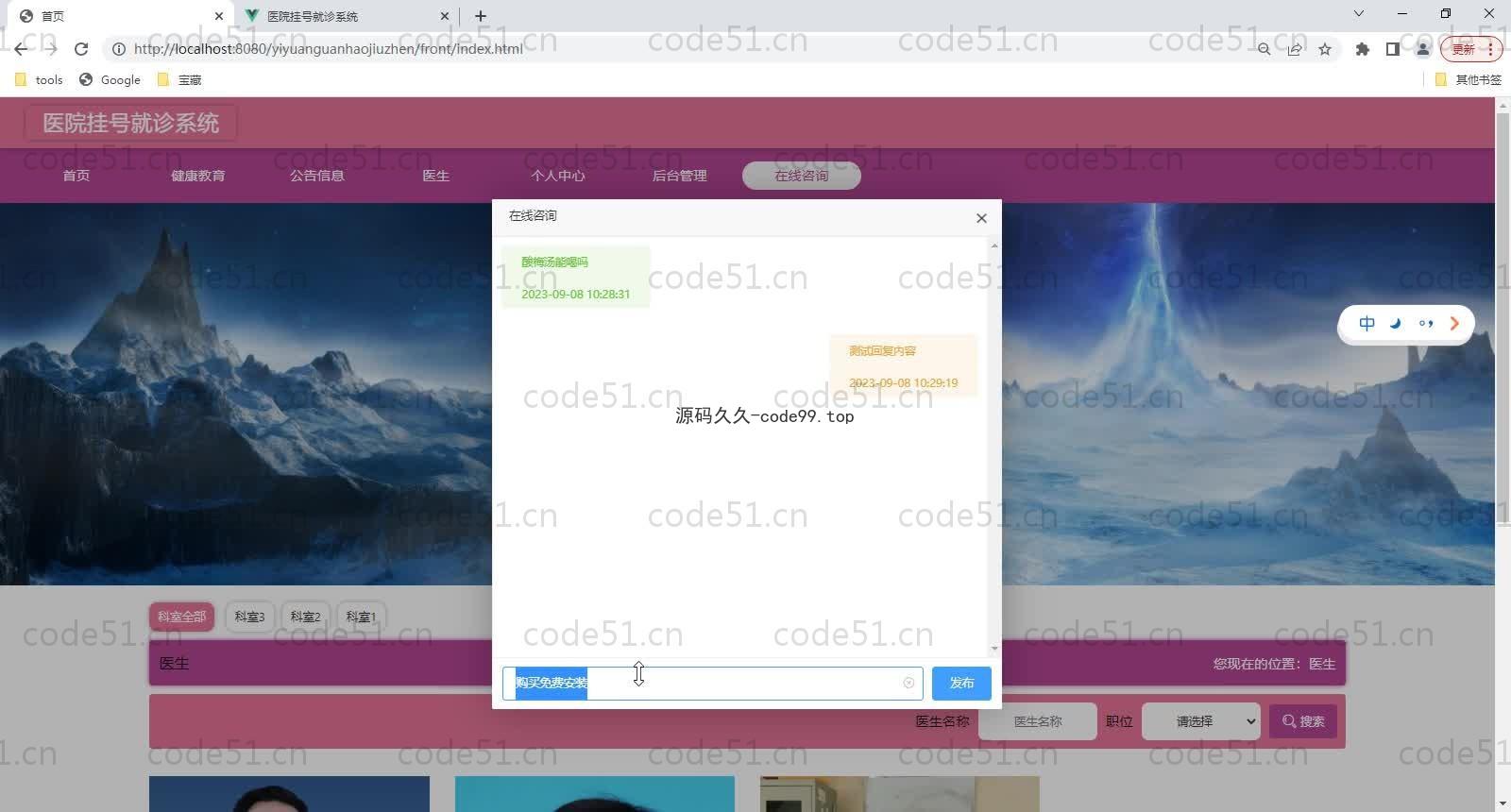Click the punctuation icon in the IME toolbar
Image resolution: width=1511 pixels, height=812 pixels.
(1426, 324)
